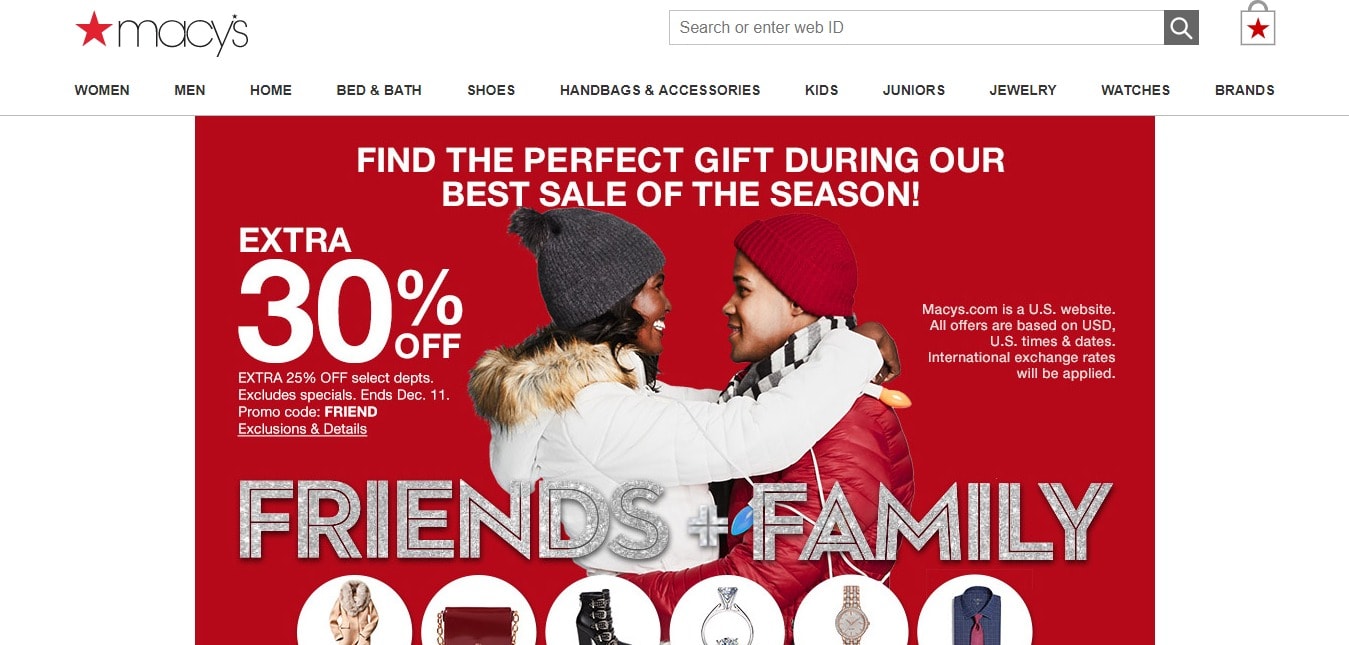Select the blue shirt and tie thumbnail

(x=975, y=610)
